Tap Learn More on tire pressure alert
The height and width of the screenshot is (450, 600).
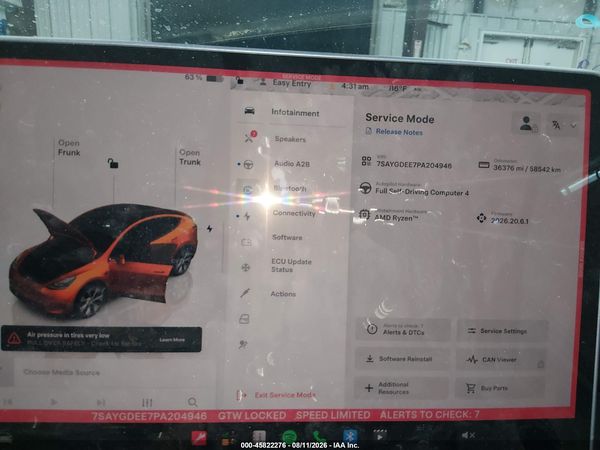tap(172, 340)
